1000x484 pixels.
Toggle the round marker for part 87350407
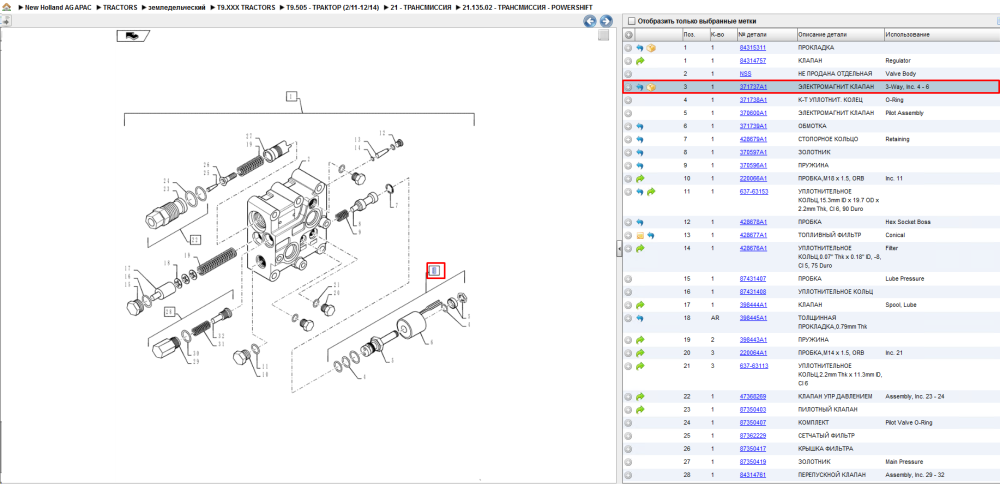click(x=628, y=423)
